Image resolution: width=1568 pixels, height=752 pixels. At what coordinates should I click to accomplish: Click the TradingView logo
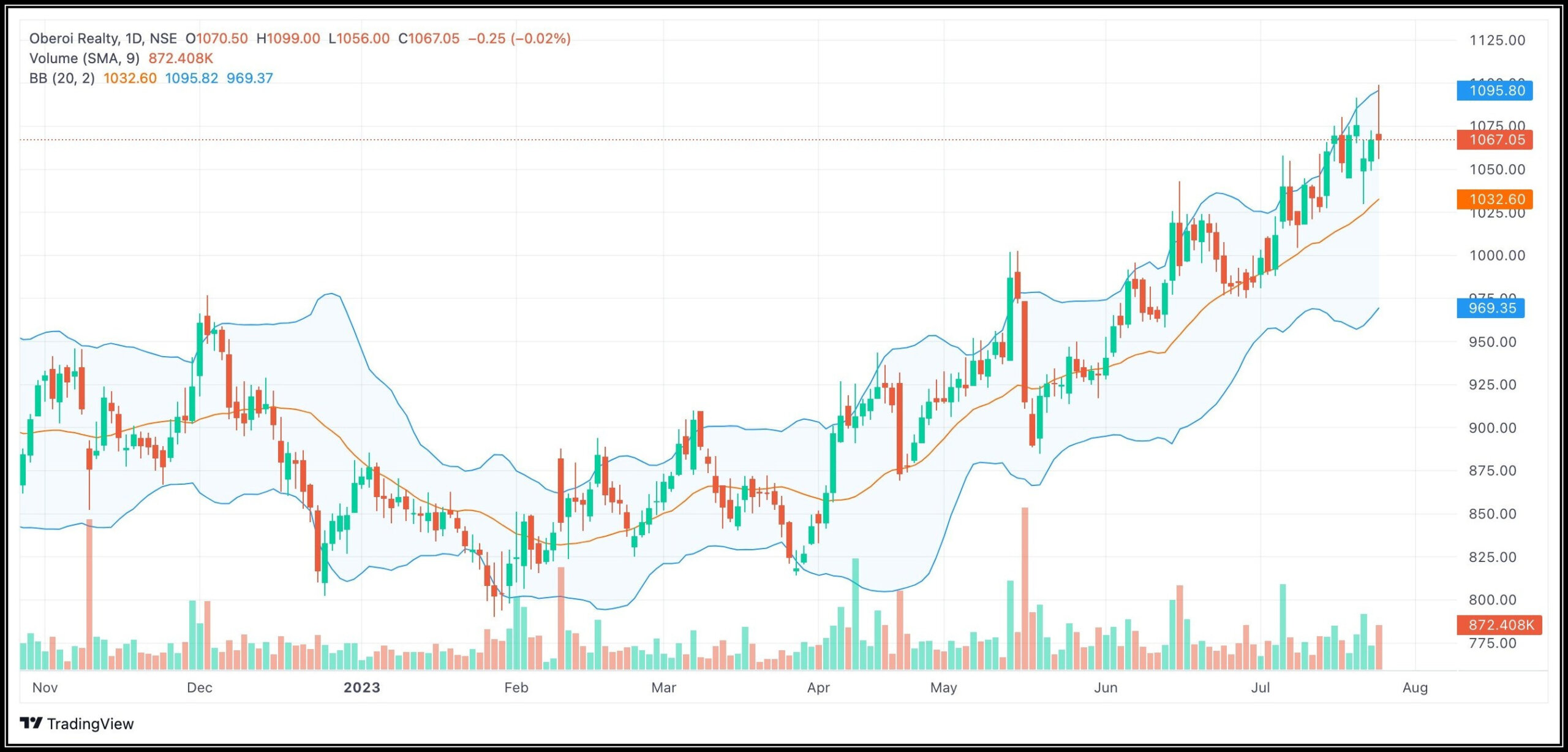point(31,723)
